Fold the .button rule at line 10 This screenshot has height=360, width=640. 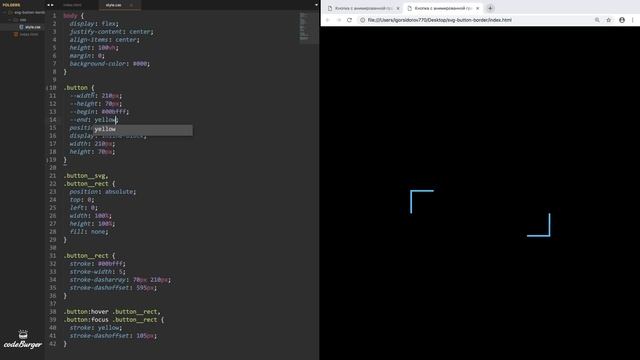point(47,88)
